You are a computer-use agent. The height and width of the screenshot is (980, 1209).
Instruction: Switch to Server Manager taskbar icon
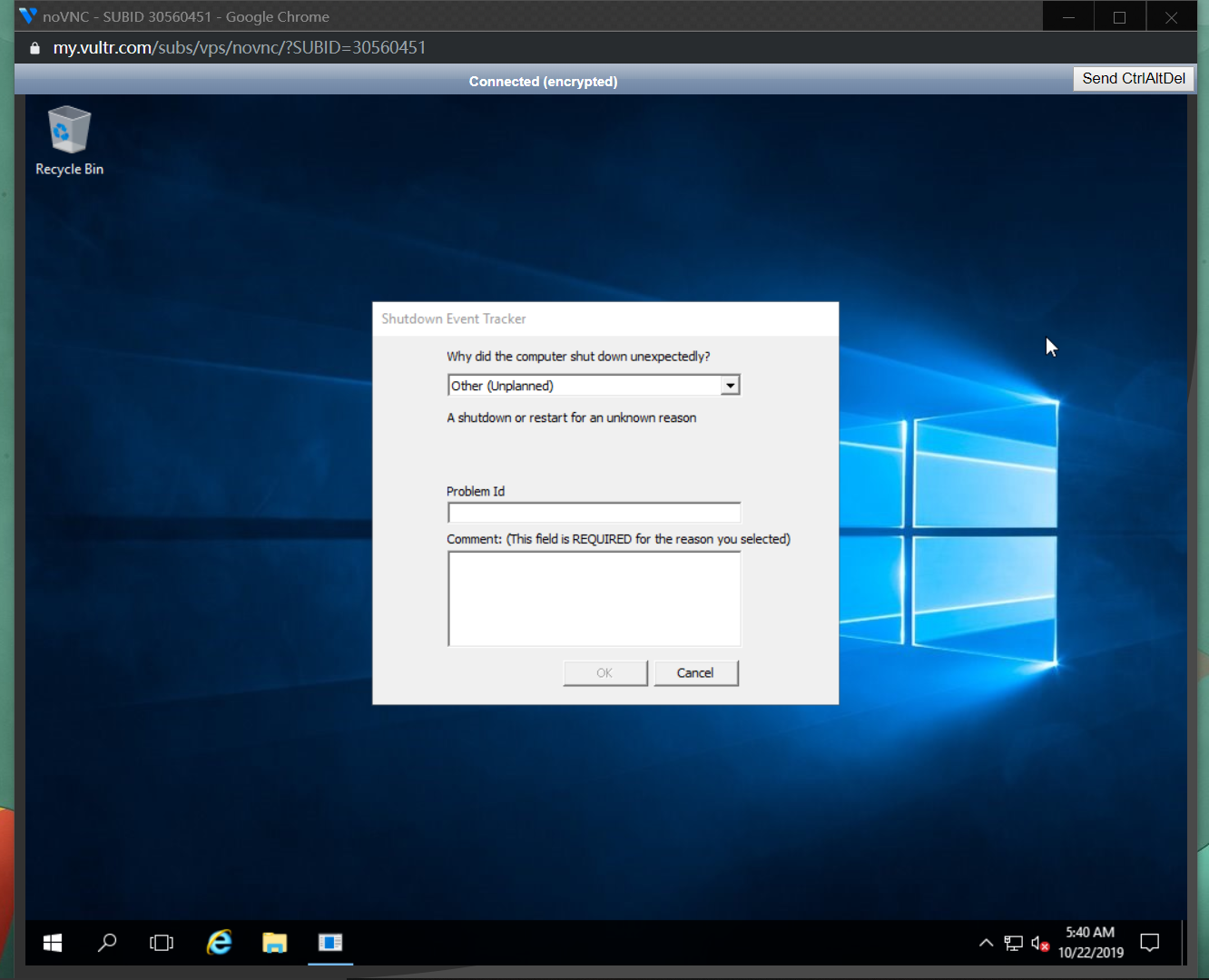[x=330, y=943]
